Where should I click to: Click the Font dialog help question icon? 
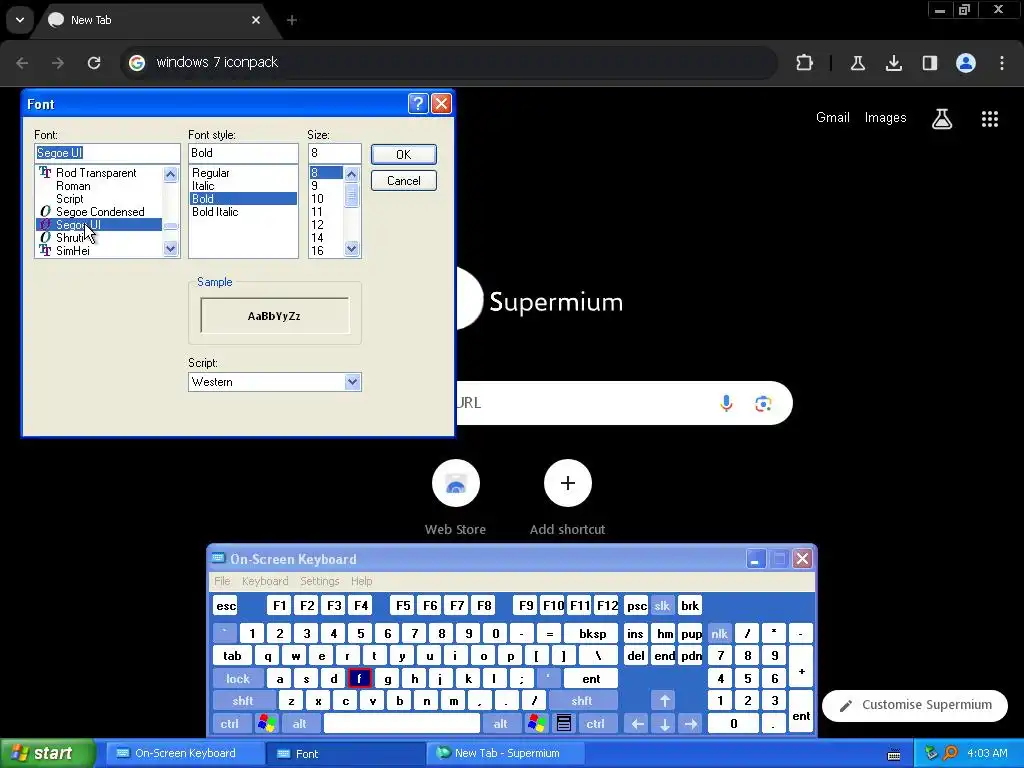tap(418, 103)
